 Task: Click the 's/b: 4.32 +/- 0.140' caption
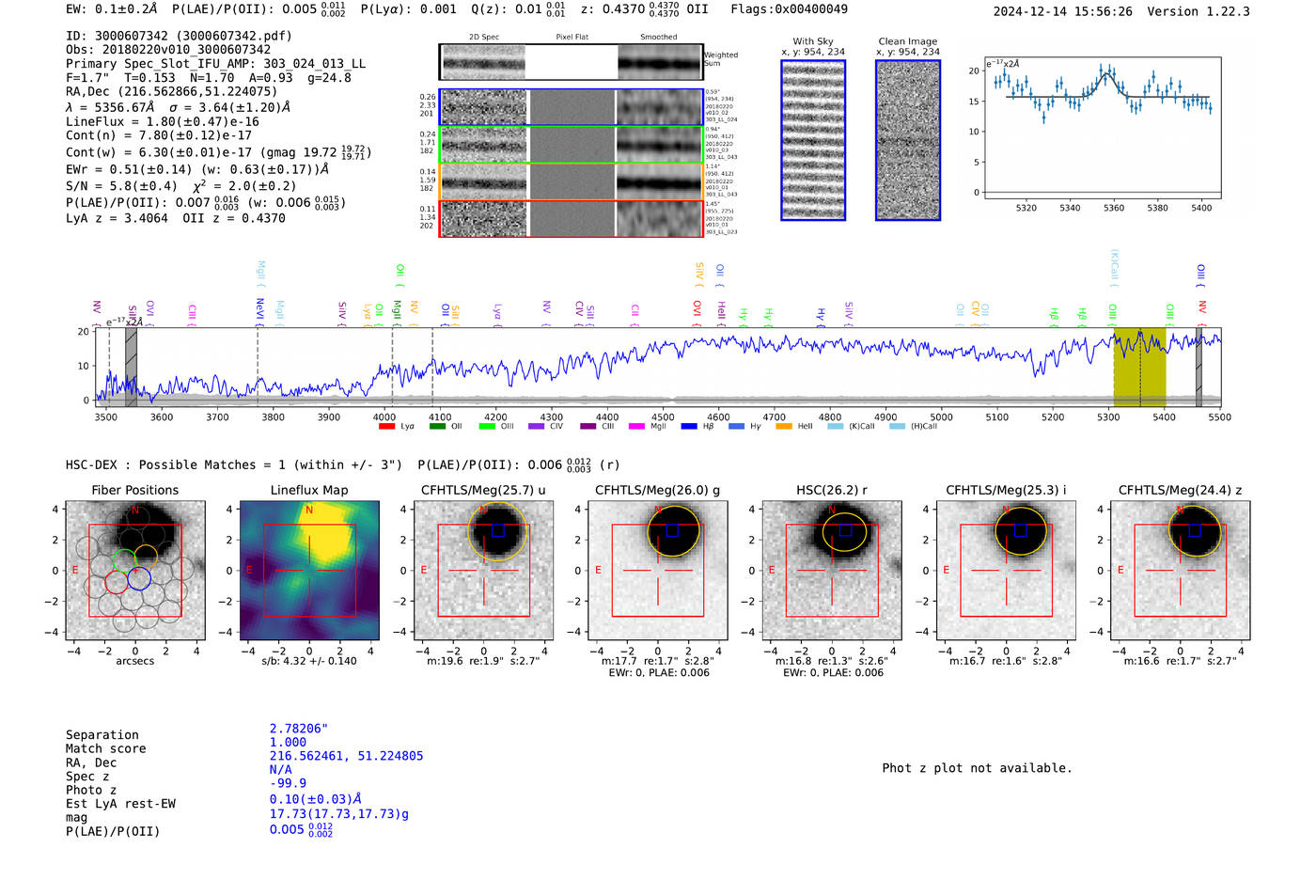click(309, 661)
